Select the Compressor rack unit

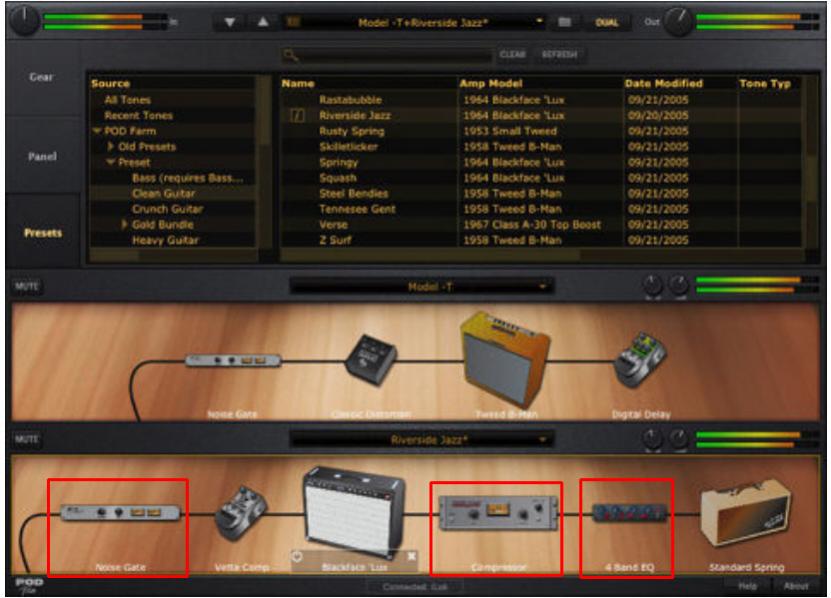coord(498,513)
